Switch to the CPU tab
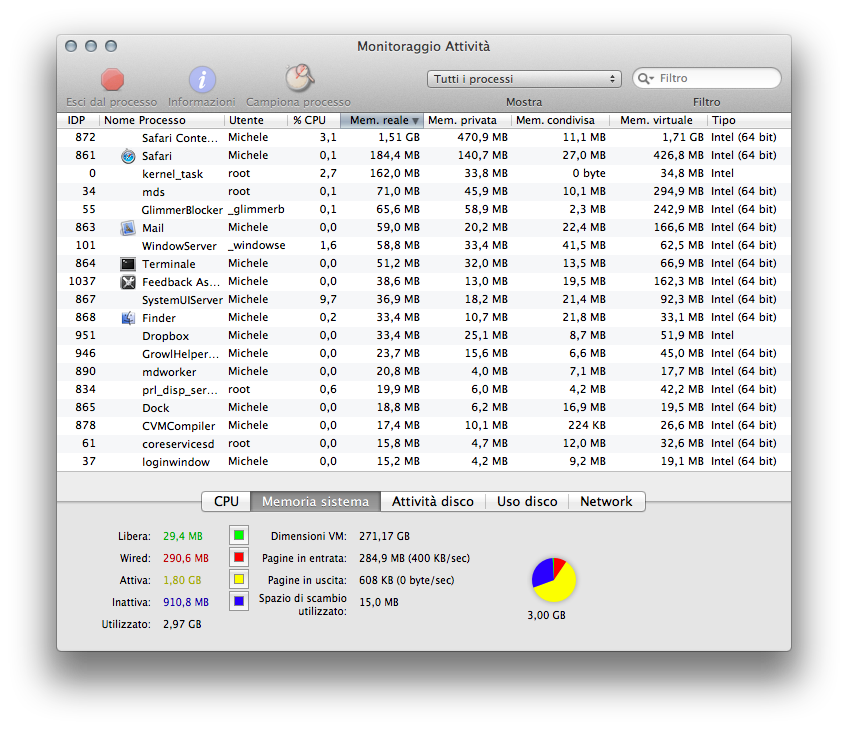Image resolution: width=848 pixels, height=730 pixels. [226, 501]
